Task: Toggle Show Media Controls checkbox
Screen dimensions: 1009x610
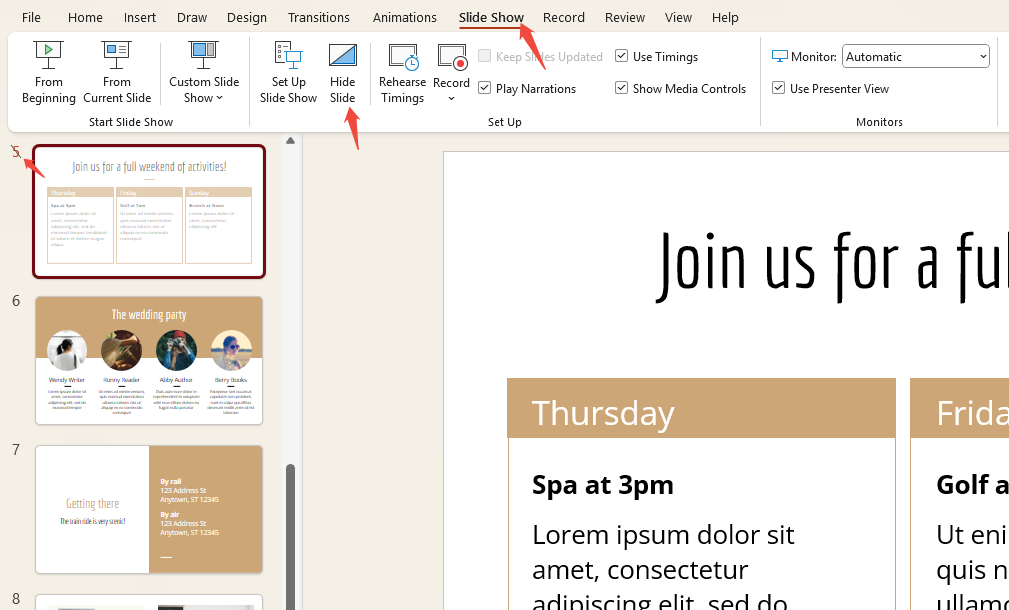Action: 622,89
